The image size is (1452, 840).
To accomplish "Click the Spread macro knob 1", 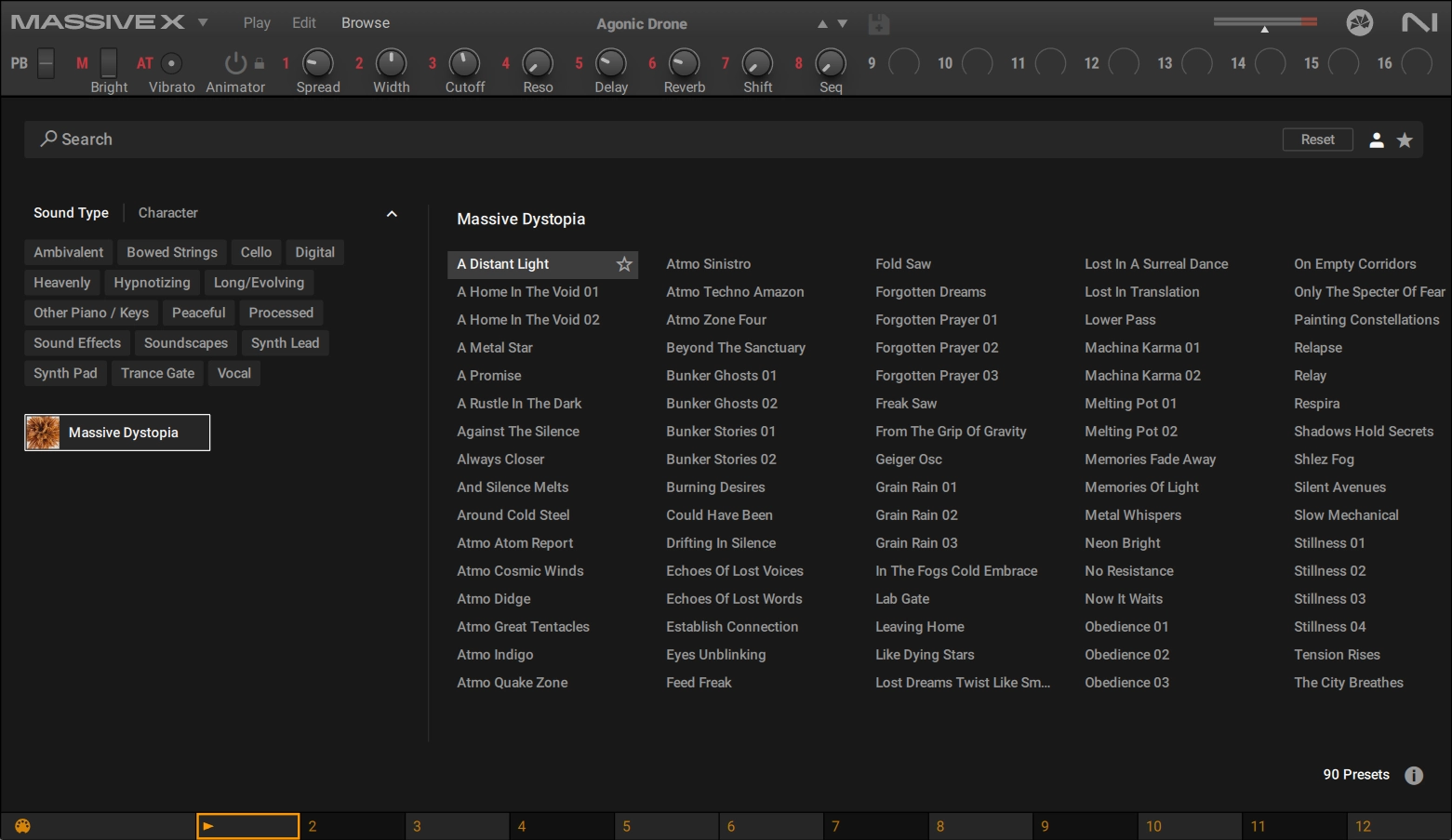I will point(318,63).
